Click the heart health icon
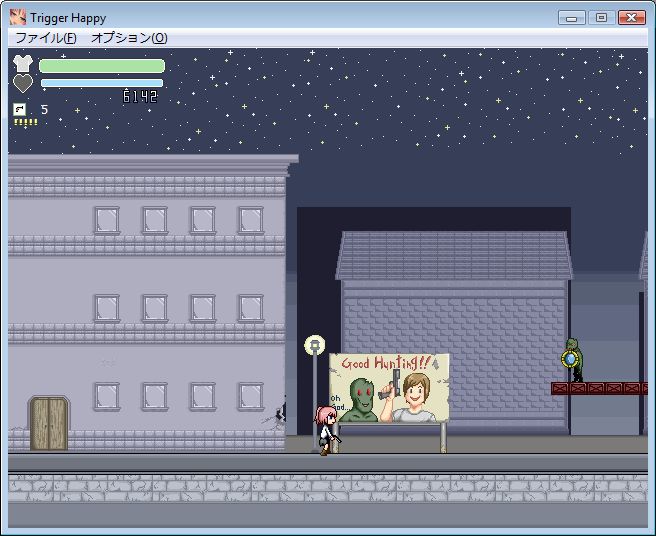656x536 pixels. [x=23, y=83]
